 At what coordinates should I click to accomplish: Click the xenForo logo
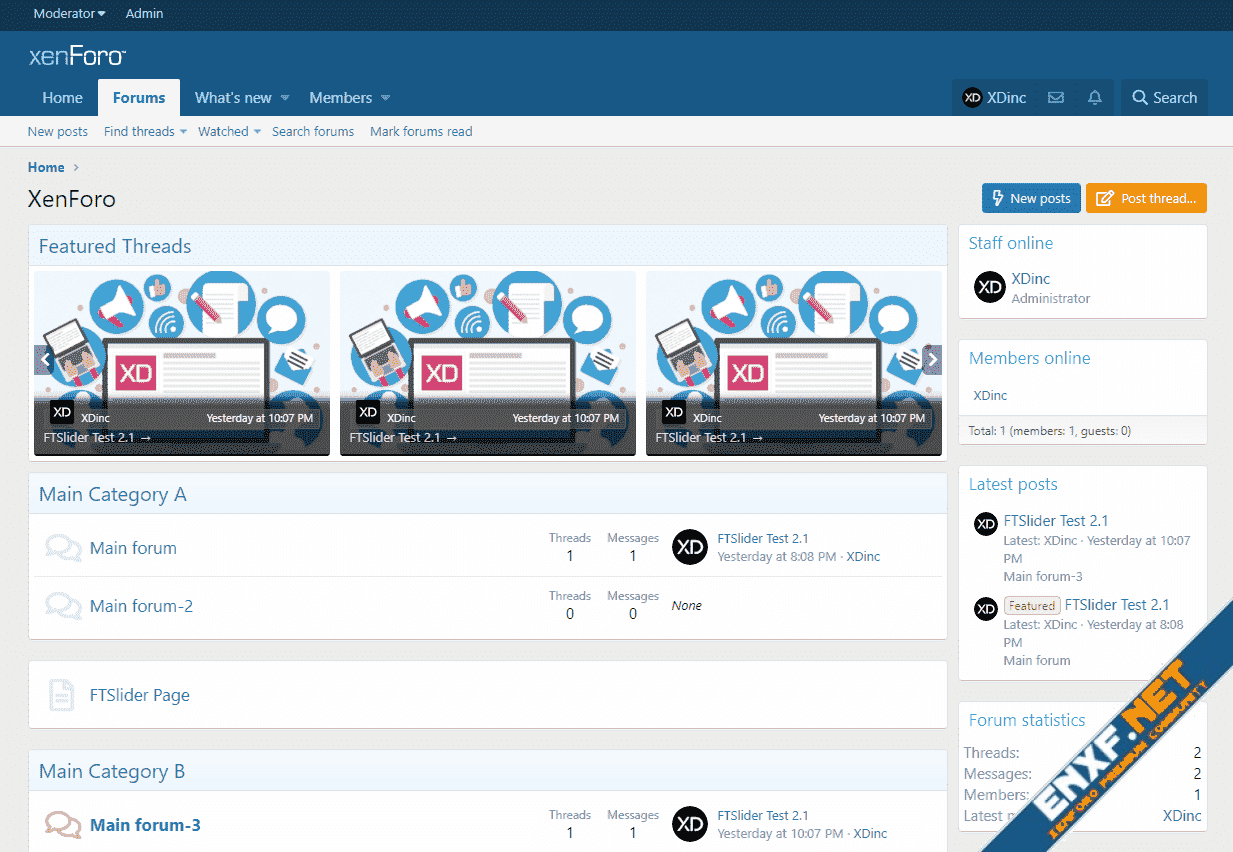click(x=77, y=57)
